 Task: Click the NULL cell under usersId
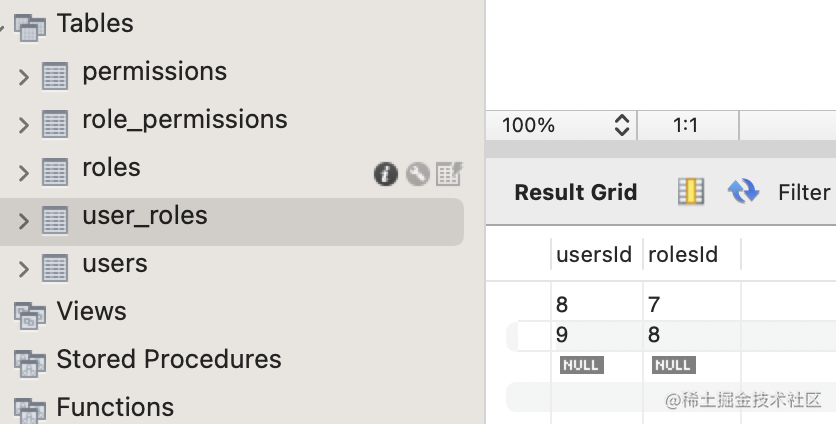581,365
